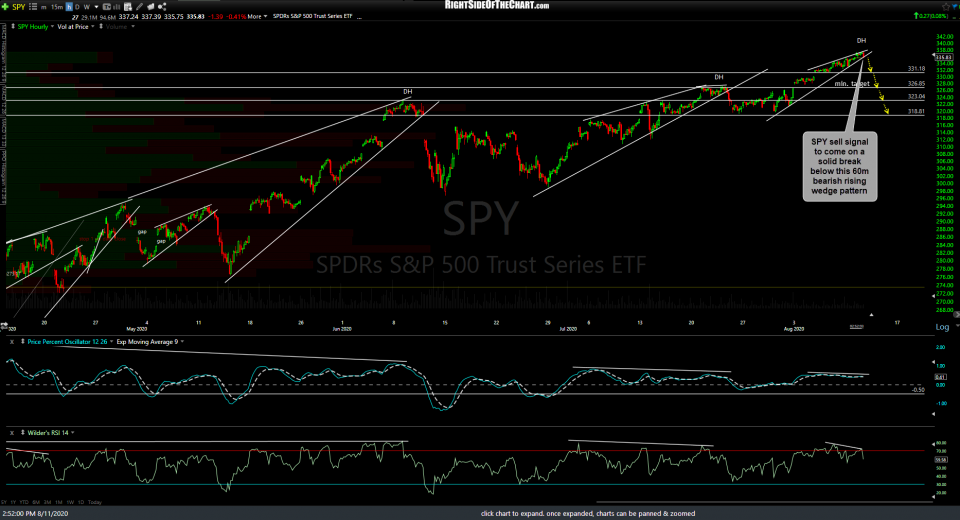The image size is (960, 520).
Task: Close the Price Percent Oscillator panel
Action: 12,342
